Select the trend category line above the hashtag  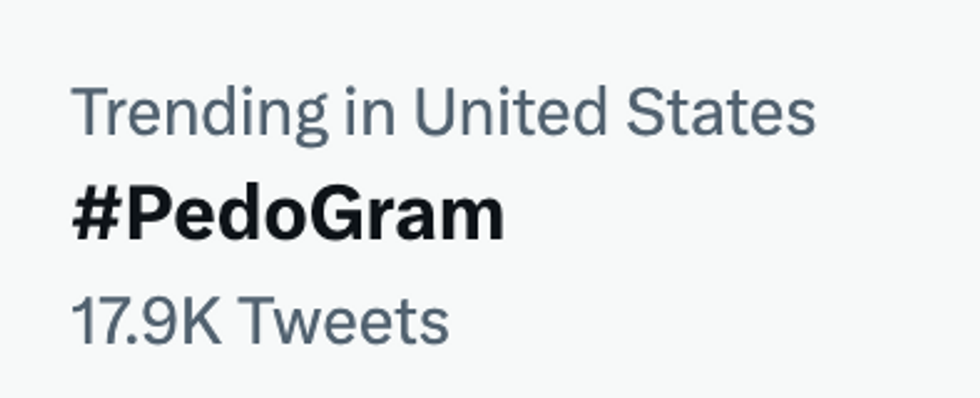tap(443, 116)
